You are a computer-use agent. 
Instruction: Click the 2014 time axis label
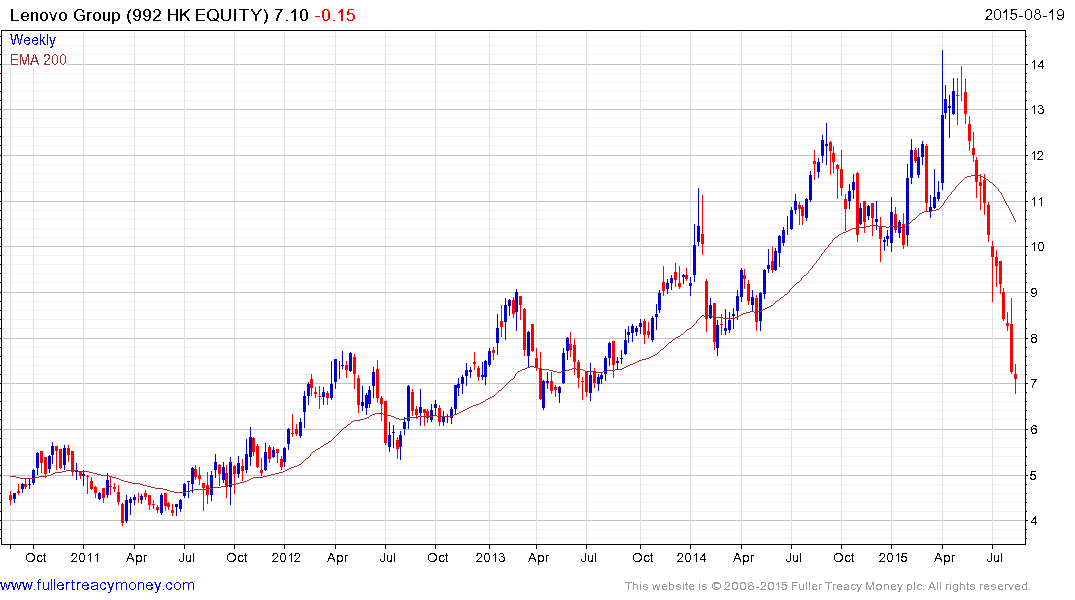pos(691,557)
